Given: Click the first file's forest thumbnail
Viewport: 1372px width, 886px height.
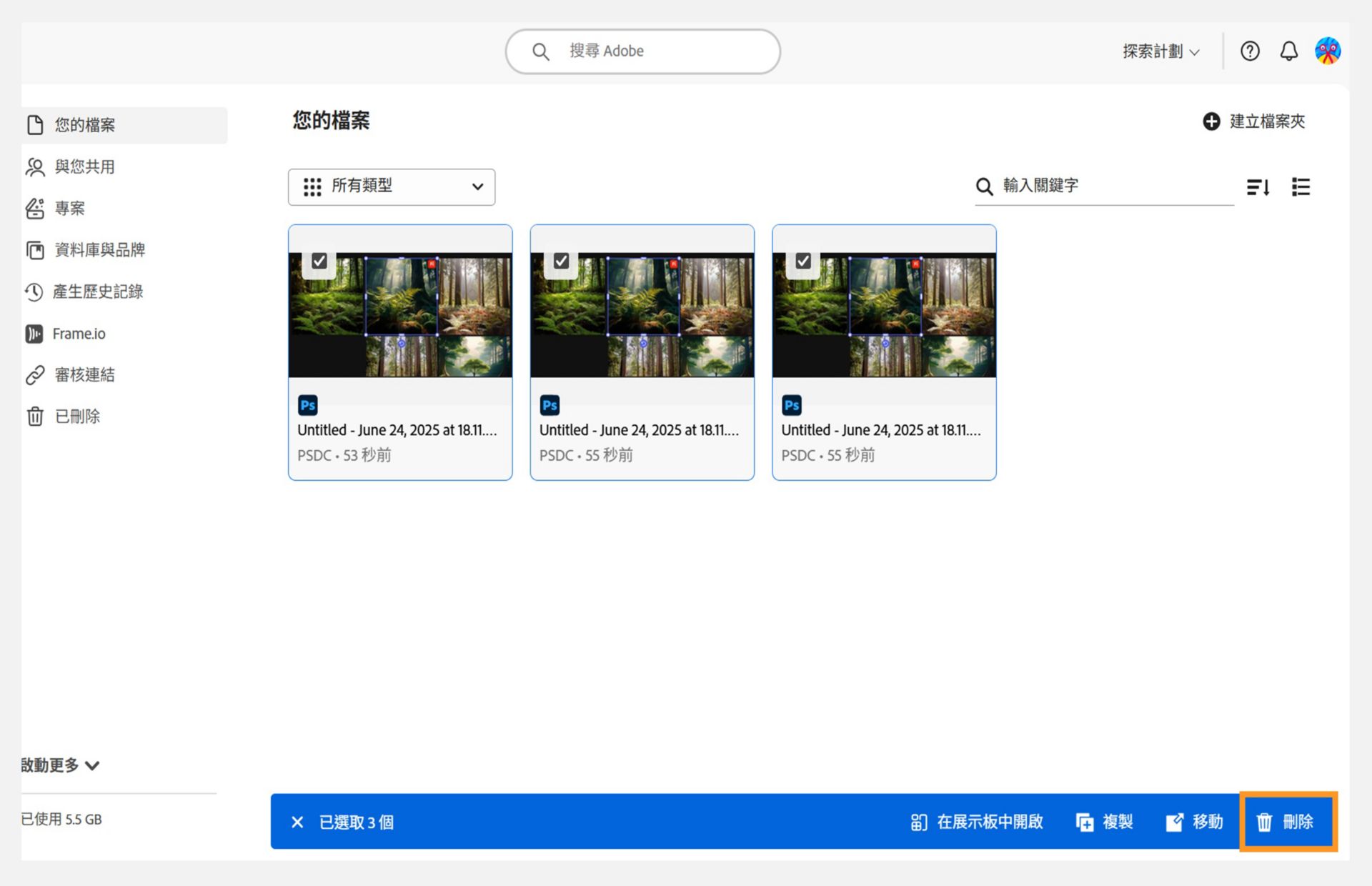Looking at the screenshot, I should click(x=400, y=314).
